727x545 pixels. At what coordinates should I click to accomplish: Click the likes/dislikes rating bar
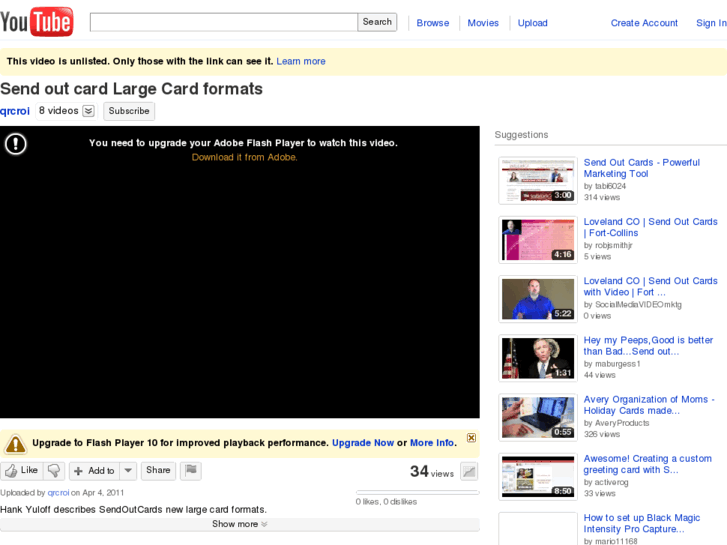click(x=417, y=493)
